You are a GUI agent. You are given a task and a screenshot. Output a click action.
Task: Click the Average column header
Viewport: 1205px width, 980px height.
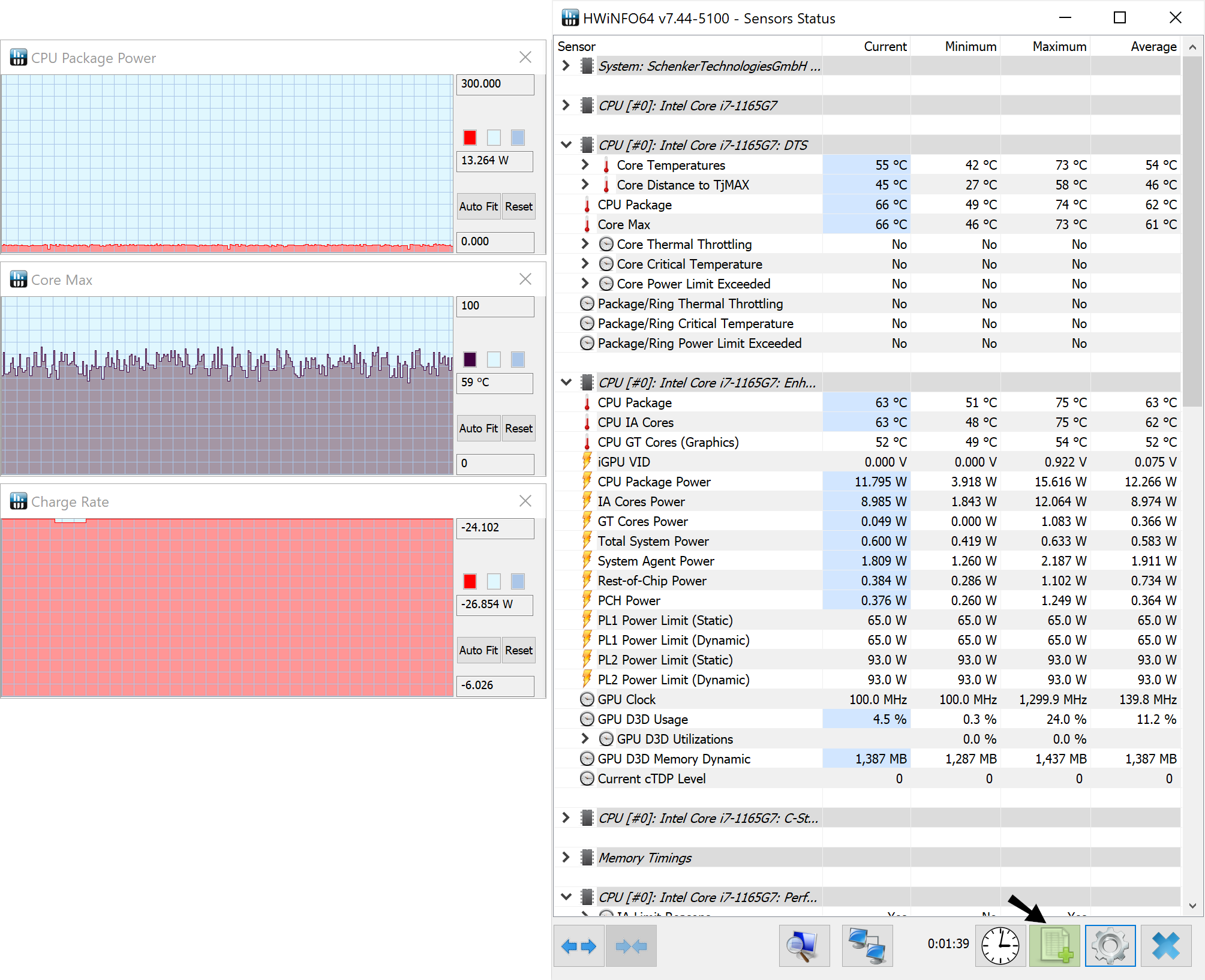1136,46
